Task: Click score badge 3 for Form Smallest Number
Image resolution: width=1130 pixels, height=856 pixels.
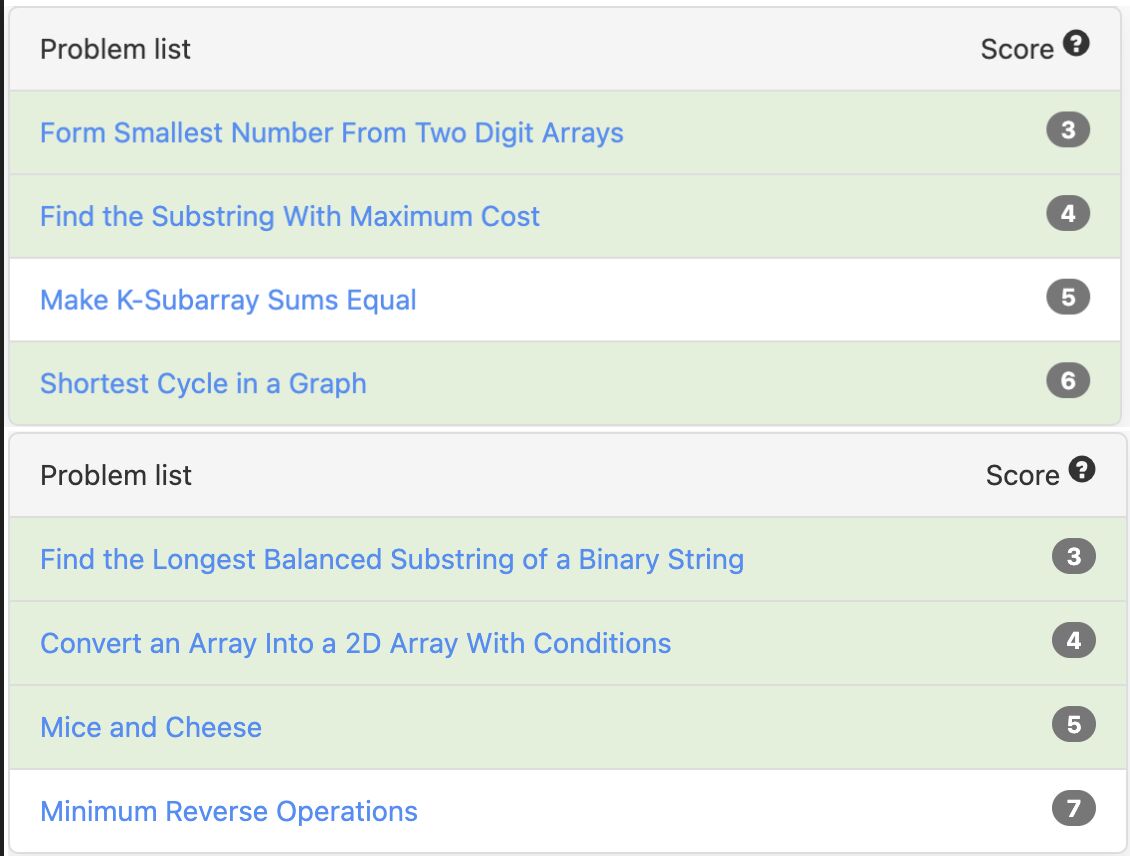Action: pos(1068,130)
